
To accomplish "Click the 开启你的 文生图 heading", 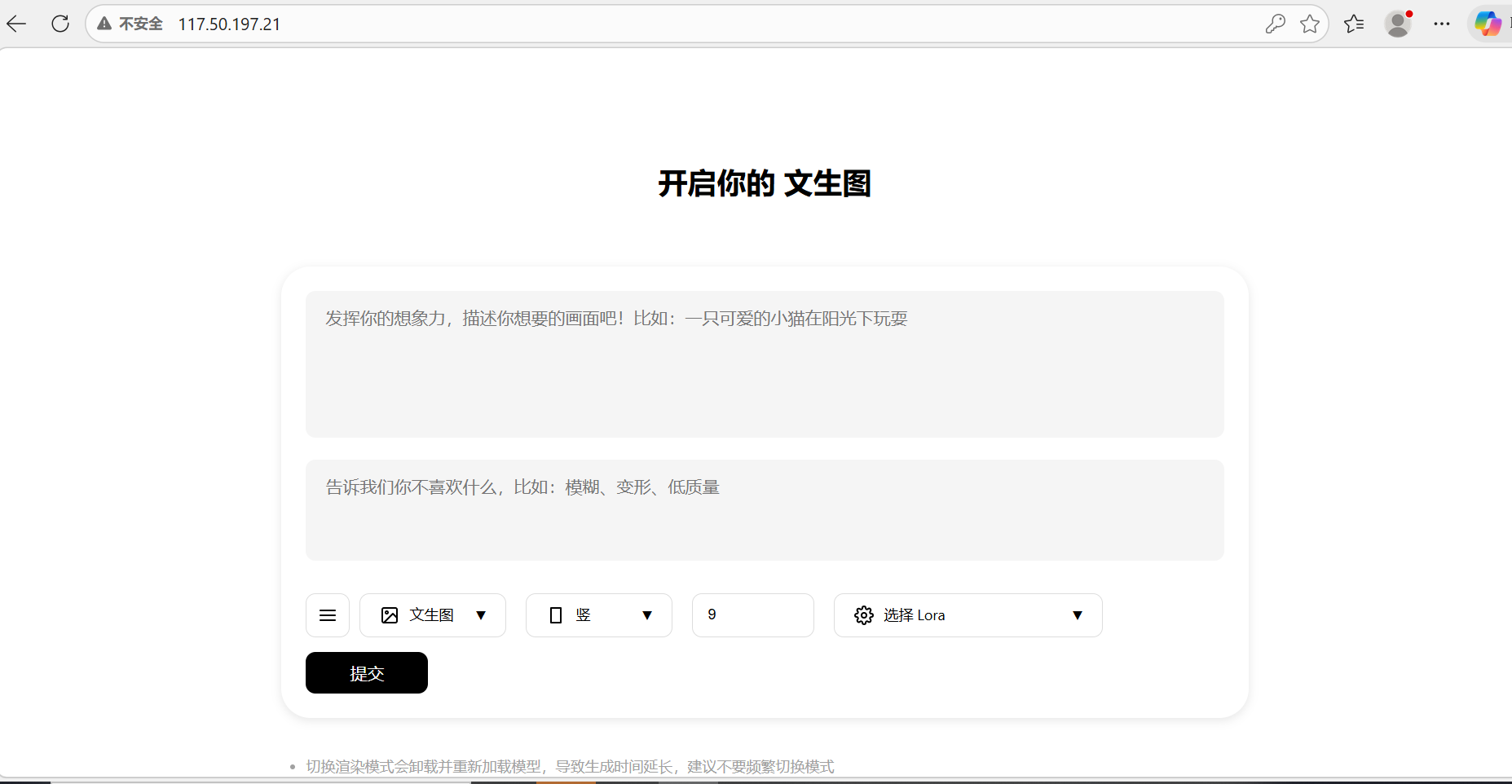I will (765, 183).
